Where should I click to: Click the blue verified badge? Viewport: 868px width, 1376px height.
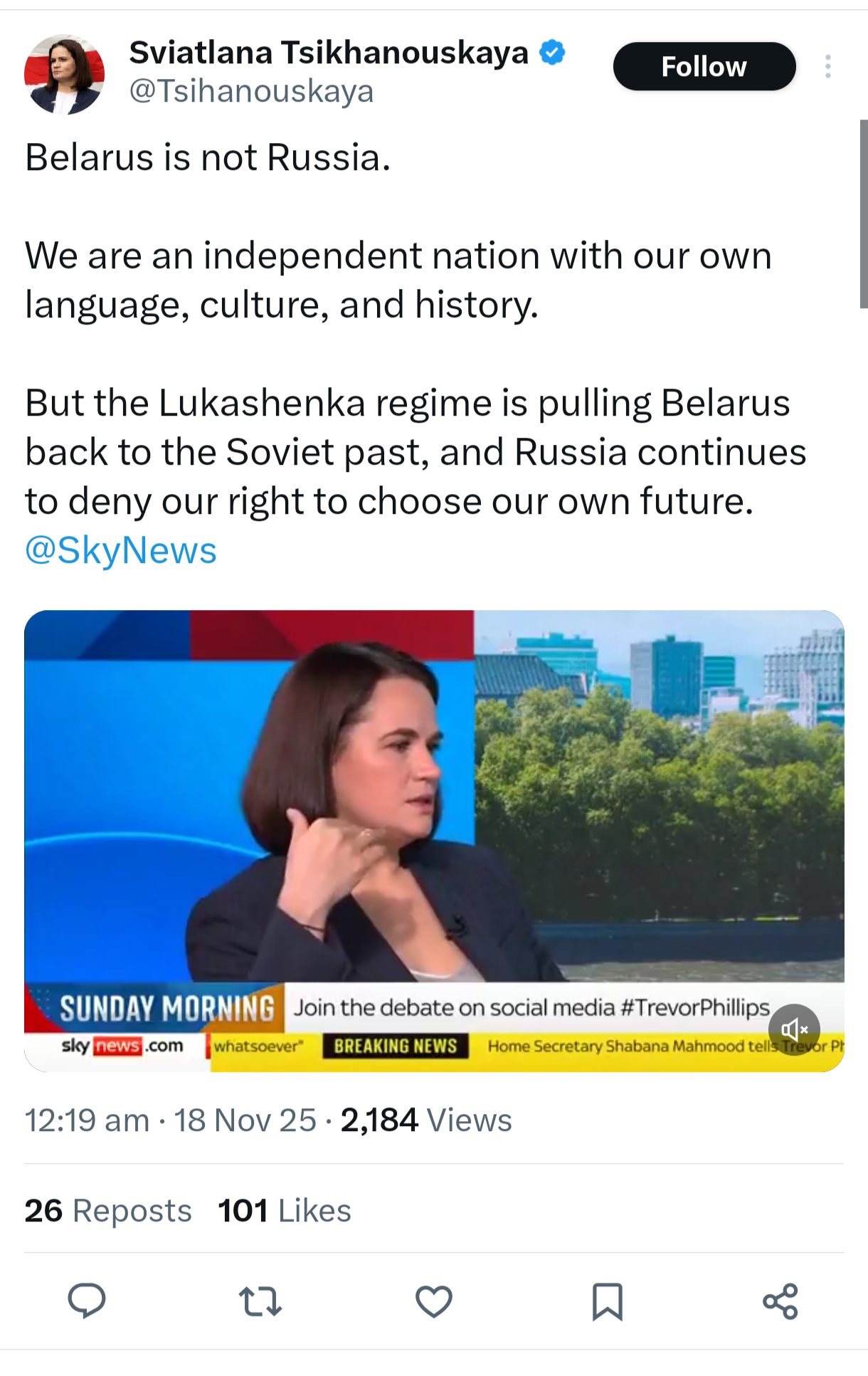point(552,53)
